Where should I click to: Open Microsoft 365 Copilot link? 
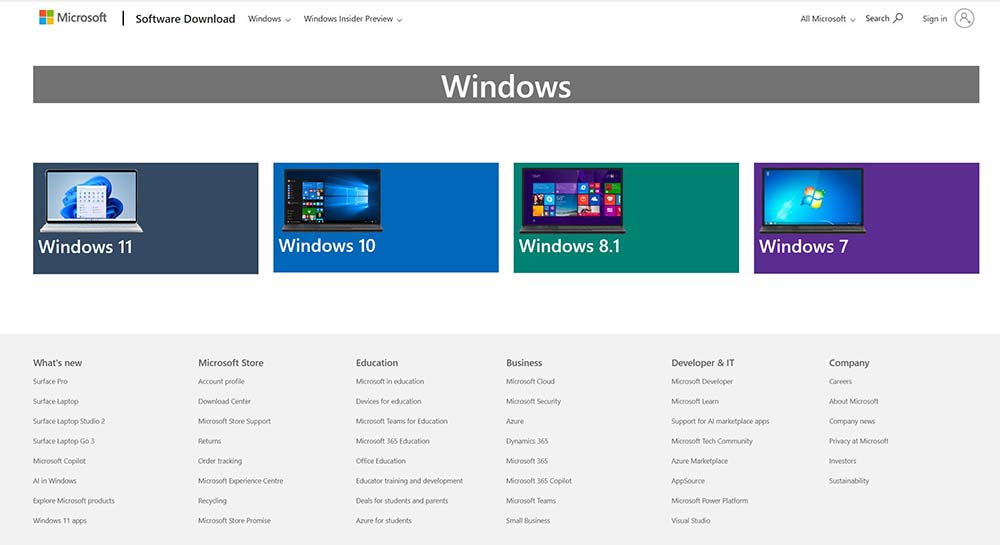tap(539, 481)
